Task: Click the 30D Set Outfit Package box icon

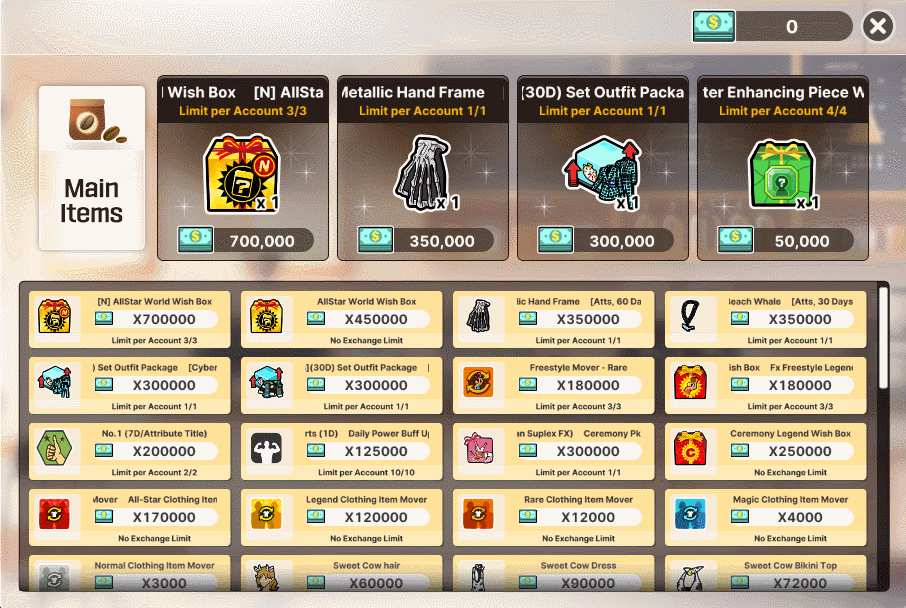Action: point(603,173)
